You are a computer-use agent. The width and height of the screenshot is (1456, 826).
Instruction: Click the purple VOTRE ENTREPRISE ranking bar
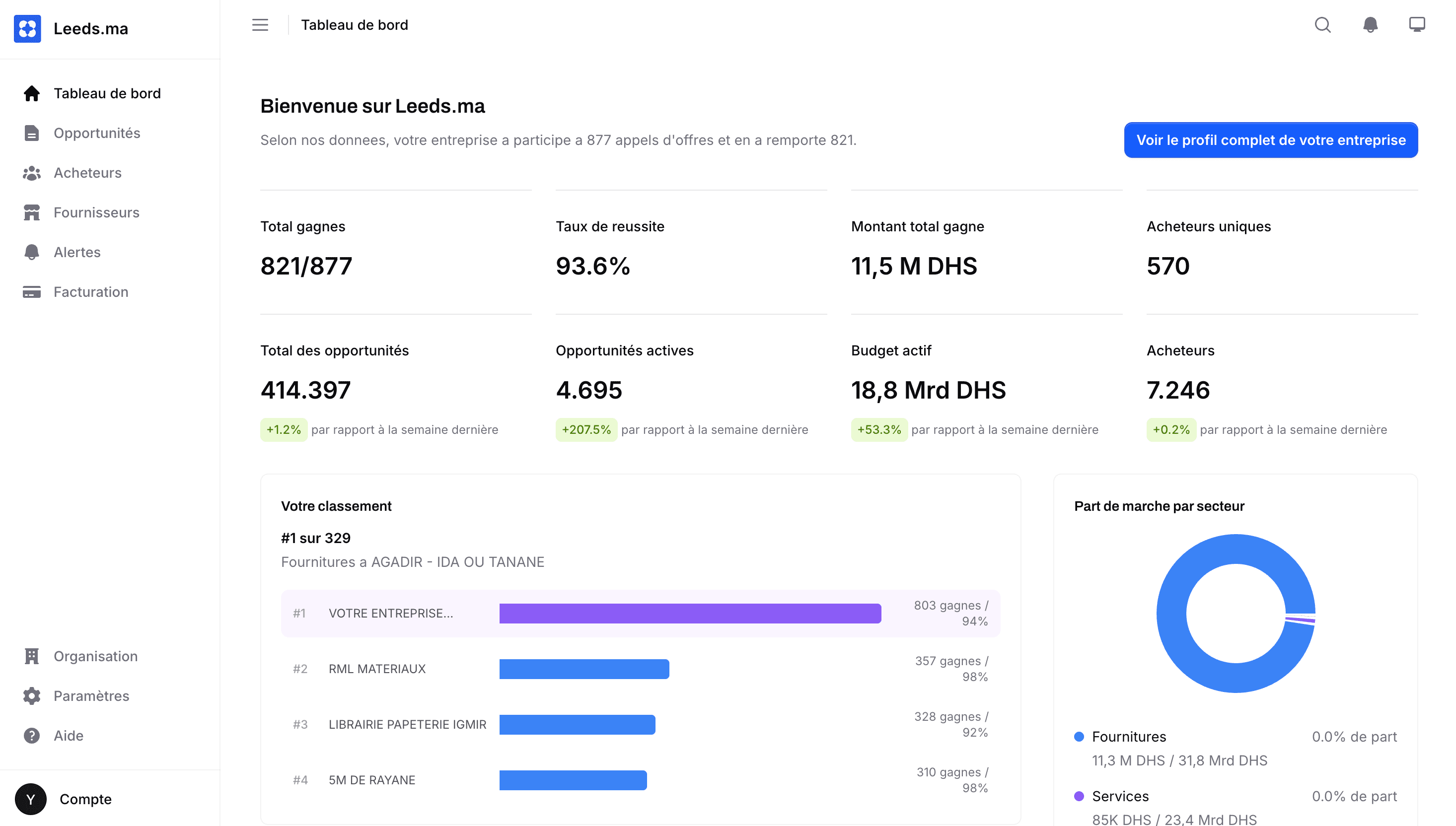[689, 613]
